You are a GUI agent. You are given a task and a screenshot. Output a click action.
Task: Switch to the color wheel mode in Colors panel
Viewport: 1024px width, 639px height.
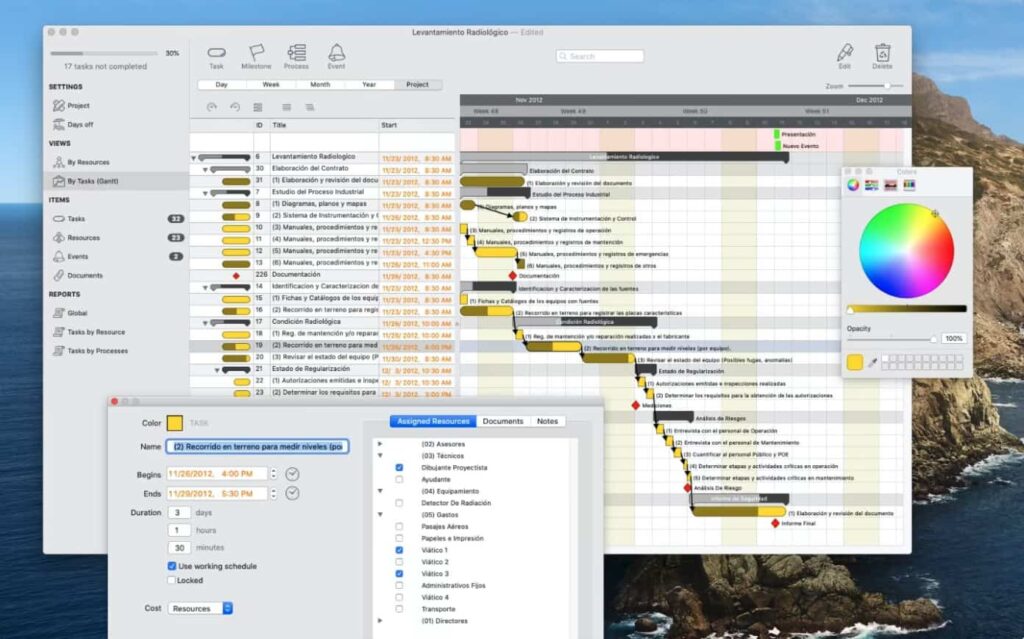853,185
